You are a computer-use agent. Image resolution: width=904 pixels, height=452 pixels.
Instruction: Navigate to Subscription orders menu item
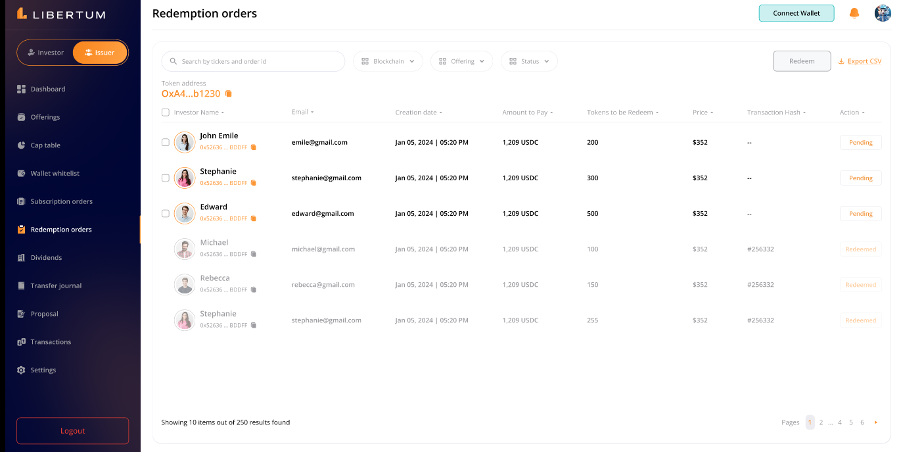(61, 201)
